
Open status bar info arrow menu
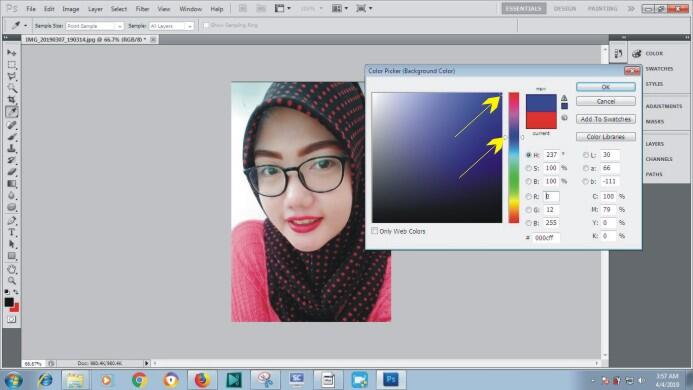click(x=146, y=363)
